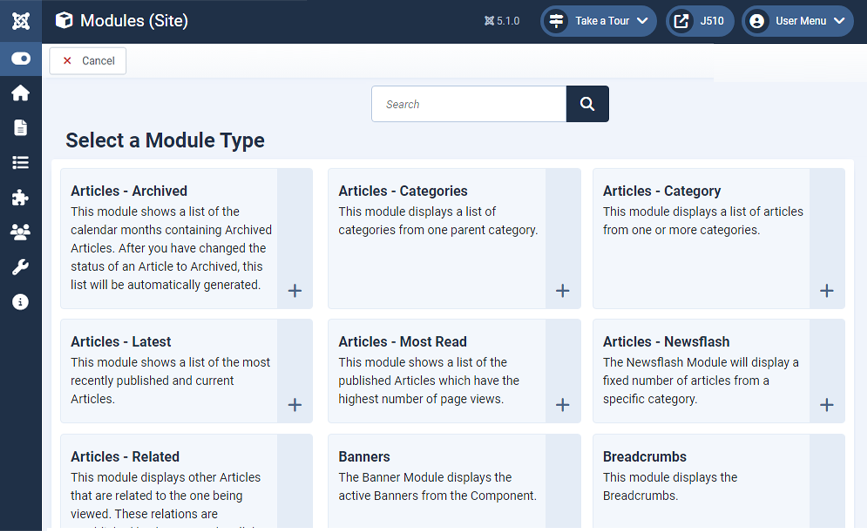Screen dimensions: 867x531
Task: Click the red X icon on Cancel
Action: pyautogui.click(x=67, y=61)
